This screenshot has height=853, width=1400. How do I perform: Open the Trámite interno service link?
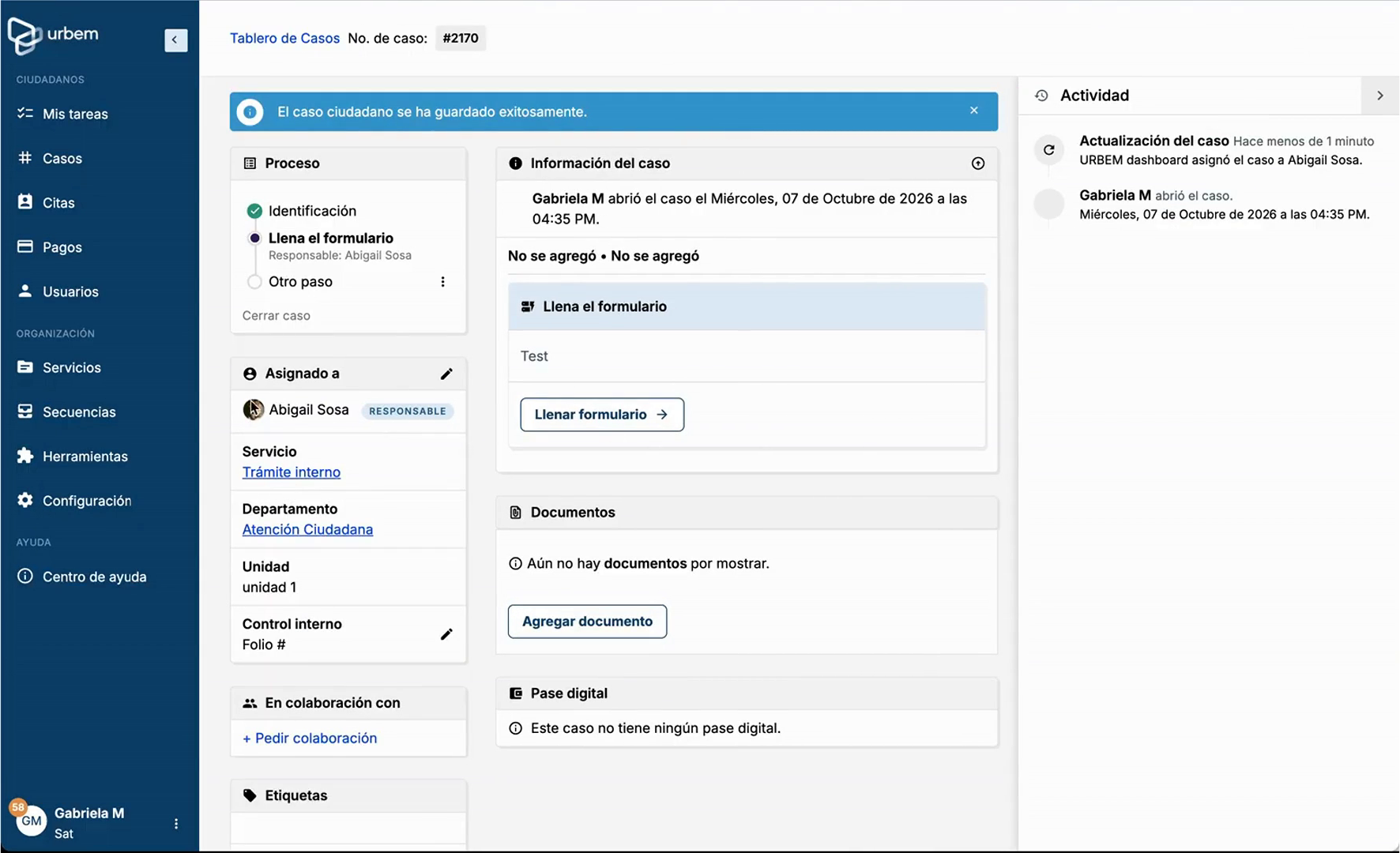point(292,472)
